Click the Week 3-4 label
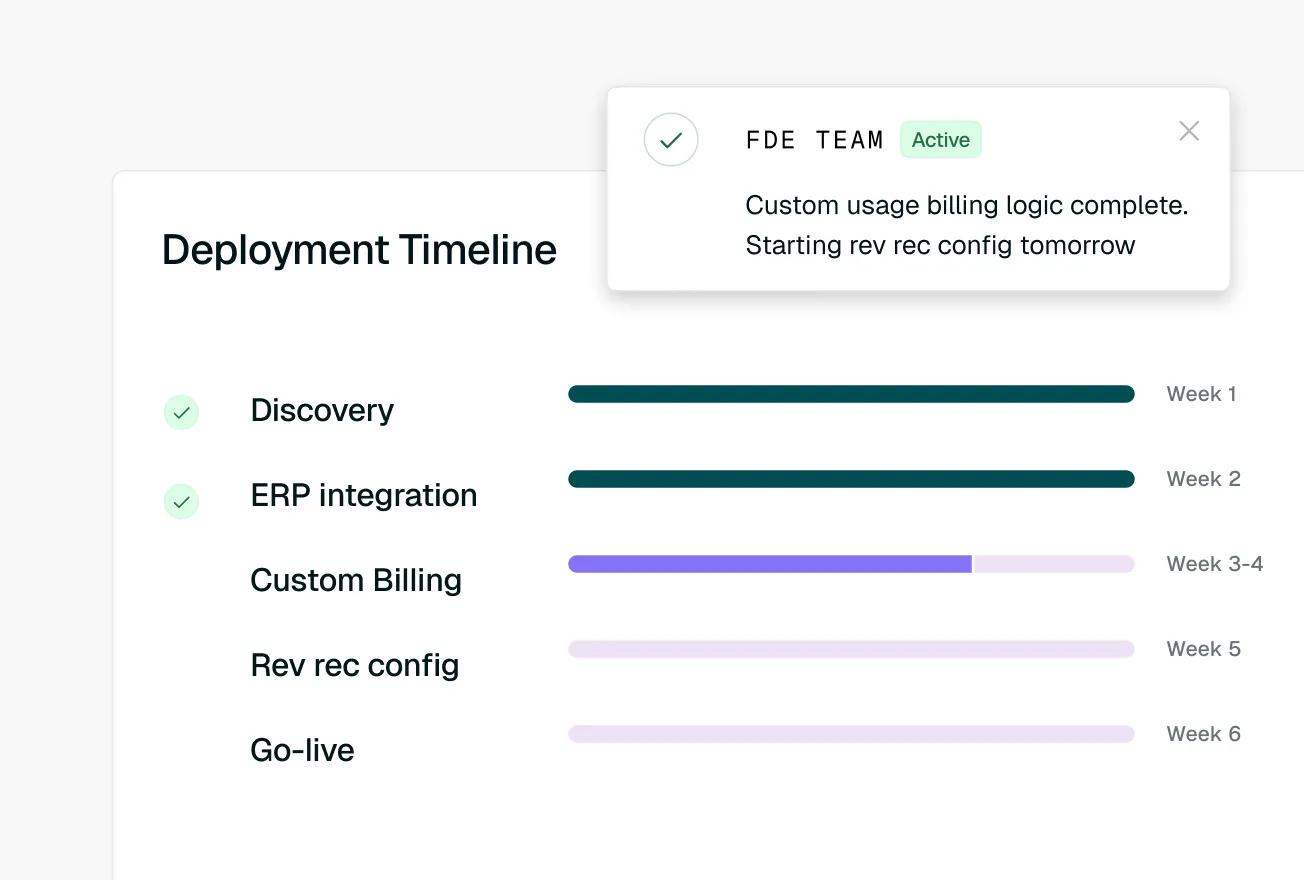 pos(1215,564)
